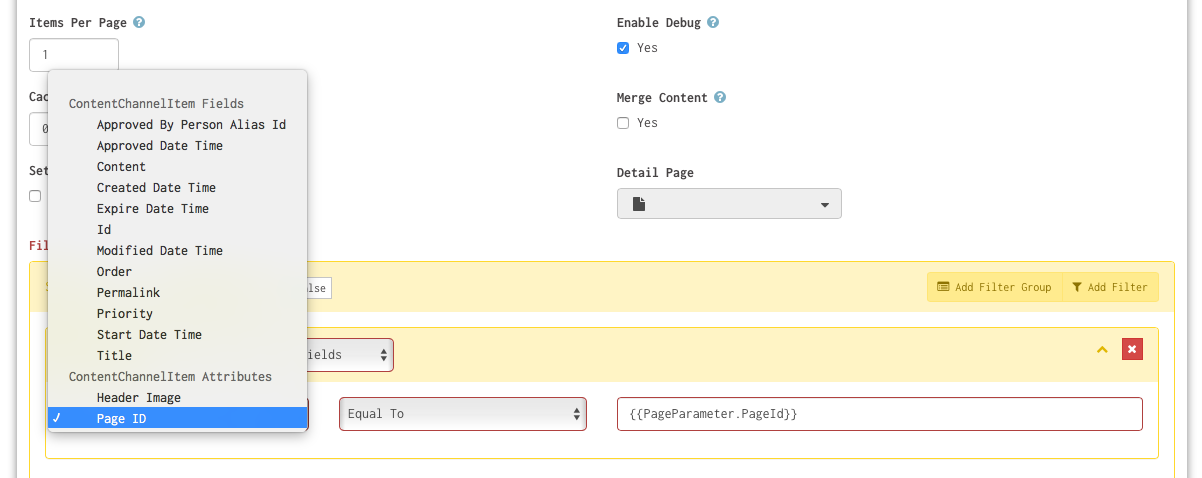Check the Merge Content Yes checkbox
The image size is (1202, 478).
click(x=623, y=123)
